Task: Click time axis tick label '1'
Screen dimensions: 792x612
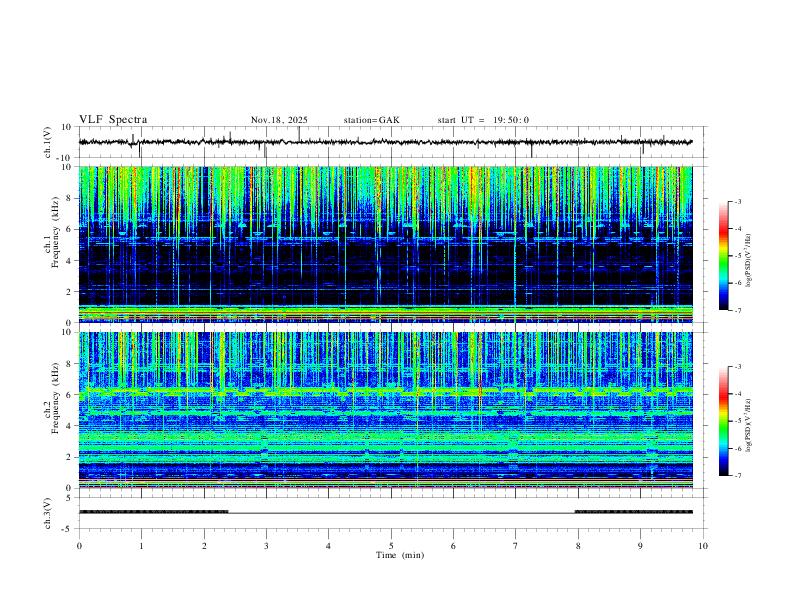Action: [141, 546]
